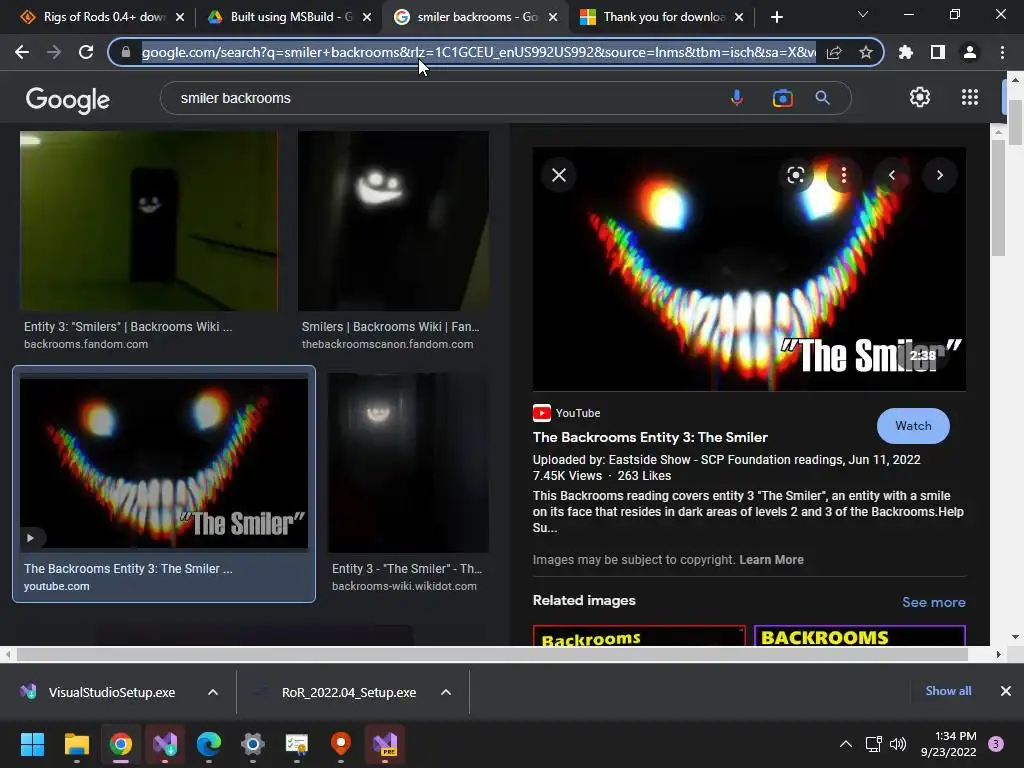The width and height of the screenshot is (1024, 768).
Task: Go back to the previous page
Action: click(22, 52)
